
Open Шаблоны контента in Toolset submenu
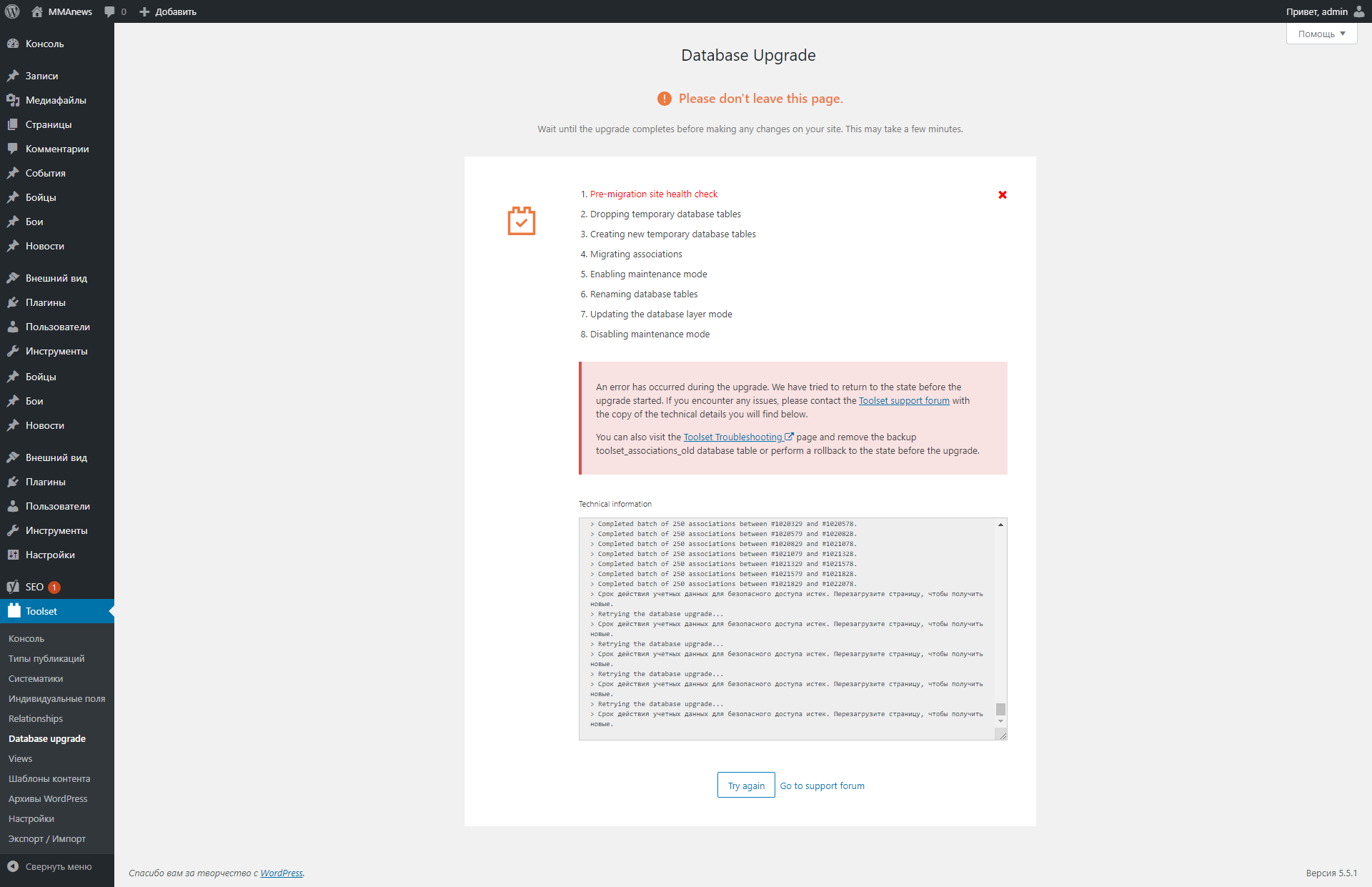coord(49,778)
